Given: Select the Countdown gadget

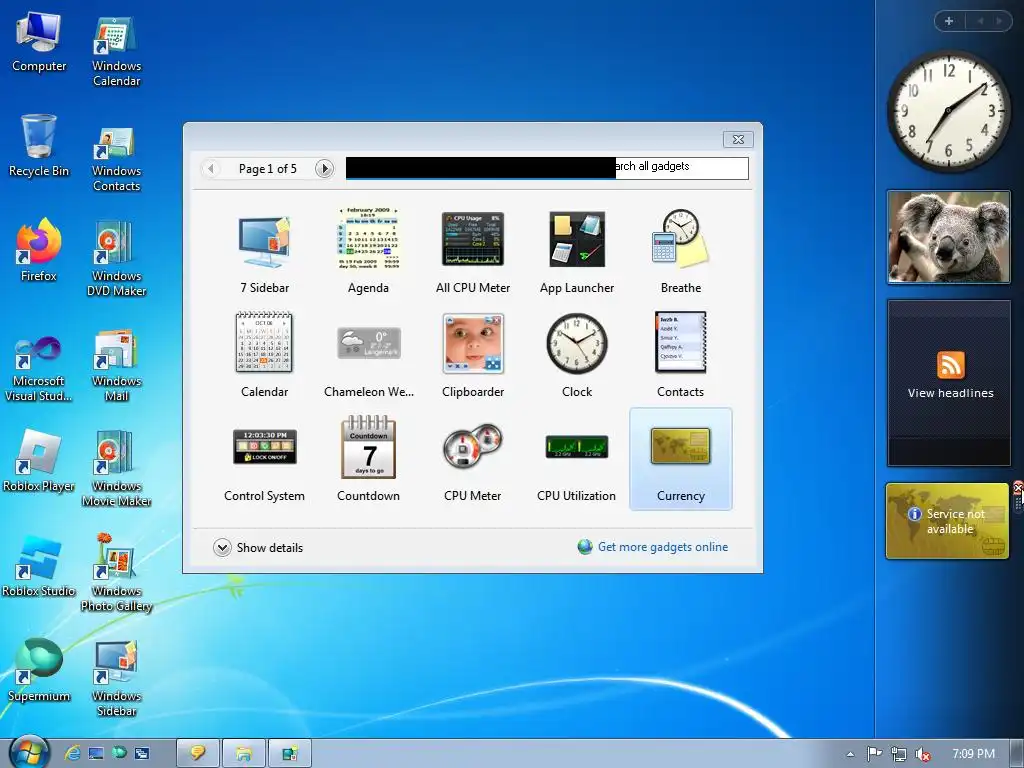Looking at the screenshot, I should point(368,459).
